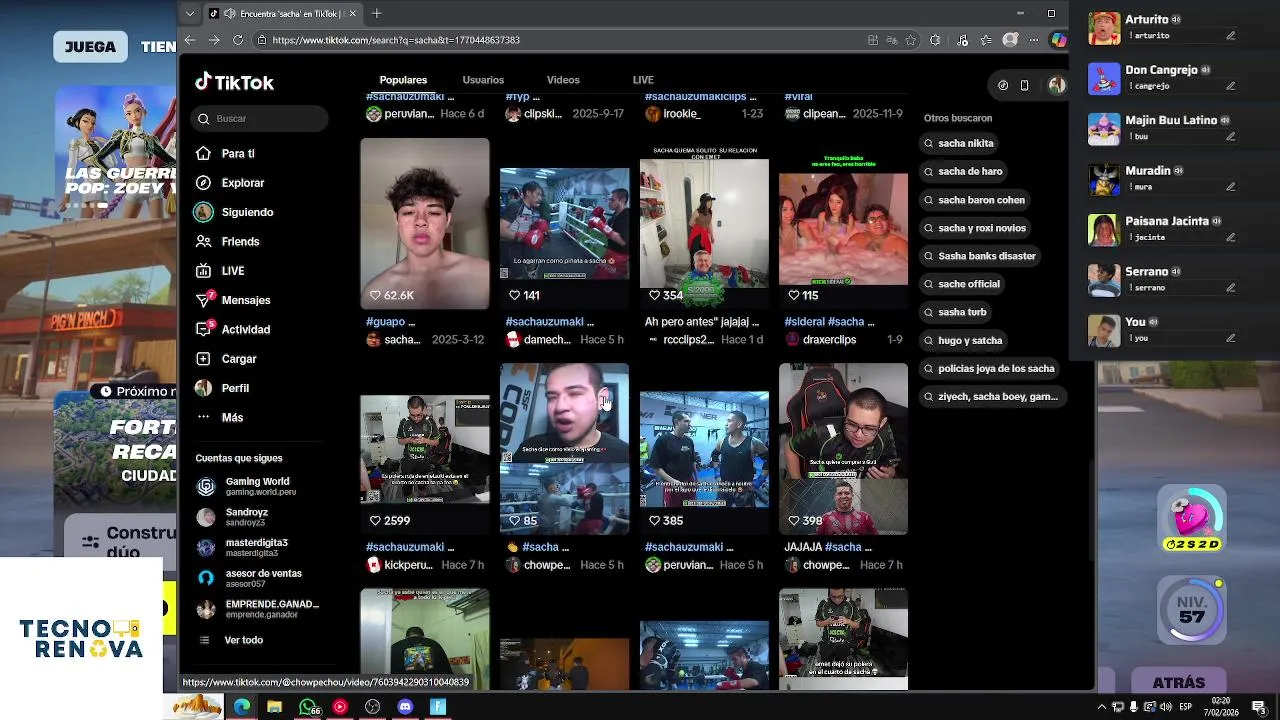
Task: Open Actividad notifications icon
Action: [204, 329]
